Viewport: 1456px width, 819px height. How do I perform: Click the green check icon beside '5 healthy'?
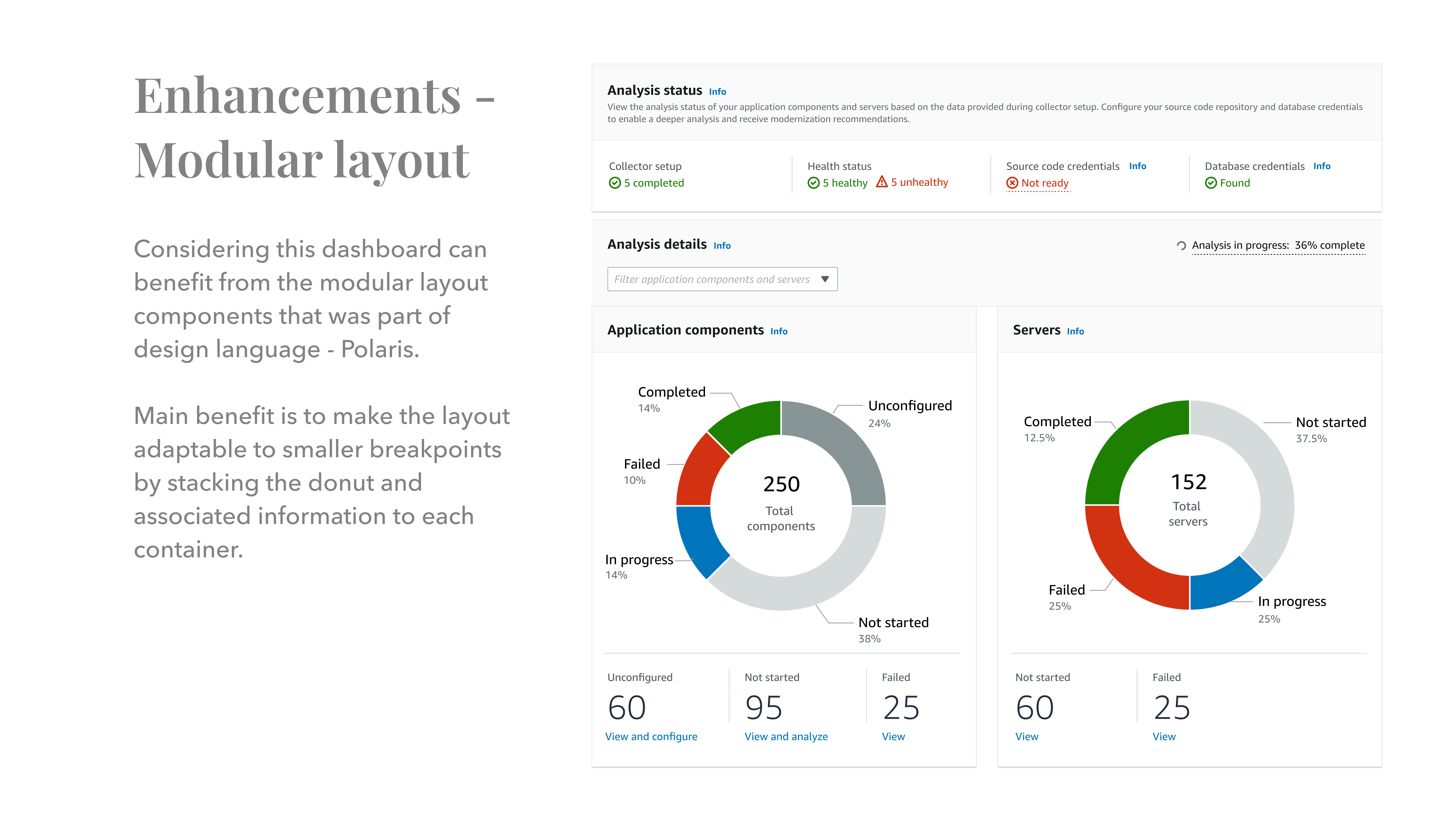coord(813,183)
